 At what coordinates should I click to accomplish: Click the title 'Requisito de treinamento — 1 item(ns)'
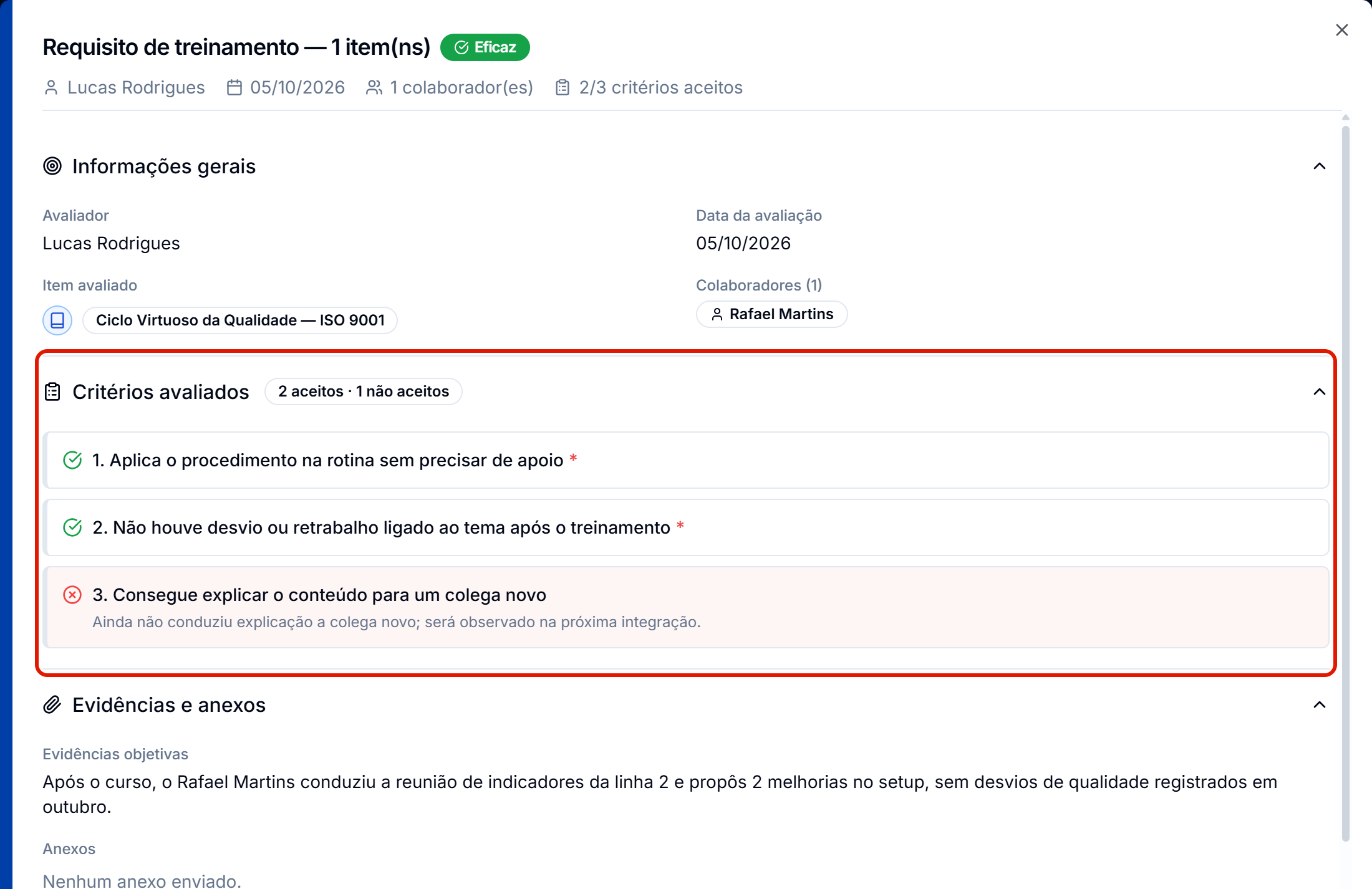pyautogui.click(x=236, y=47)
